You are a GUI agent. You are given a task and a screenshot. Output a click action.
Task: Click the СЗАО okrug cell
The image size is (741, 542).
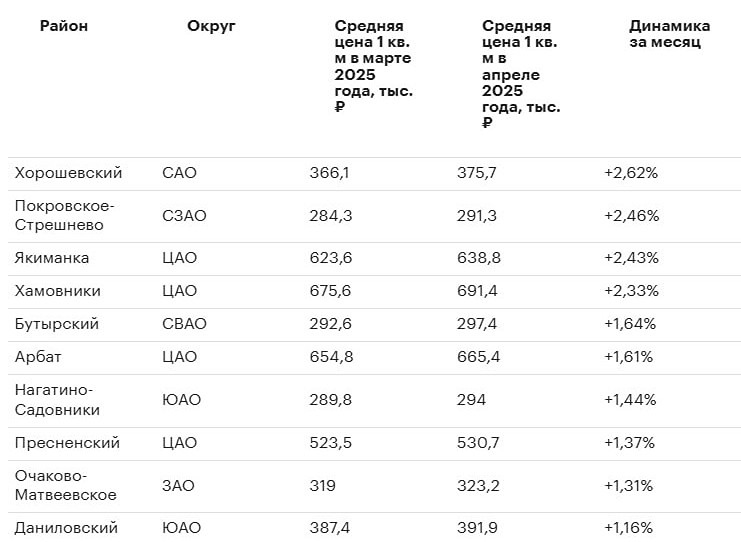click(184, 215)
